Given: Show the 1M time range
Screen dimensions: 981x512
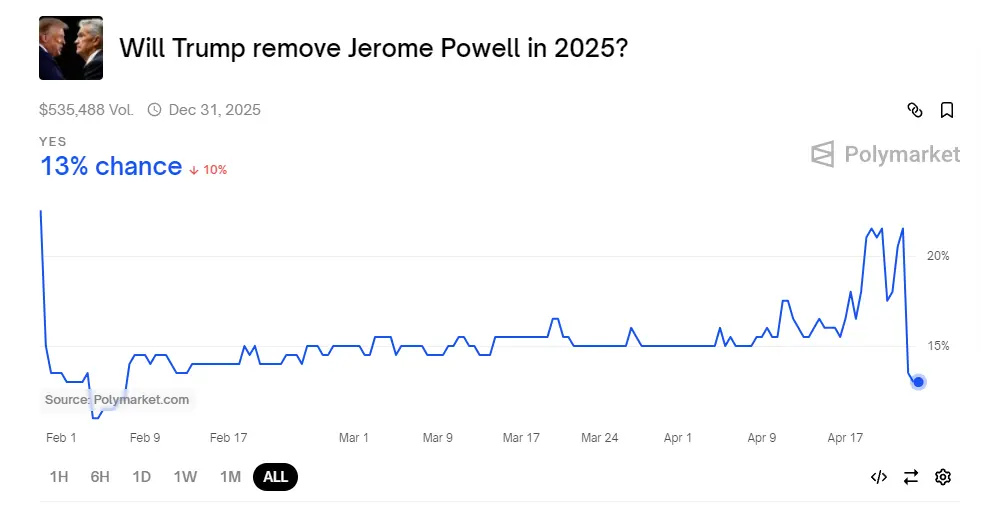Looking at the screenshot, I should point(230,477).
